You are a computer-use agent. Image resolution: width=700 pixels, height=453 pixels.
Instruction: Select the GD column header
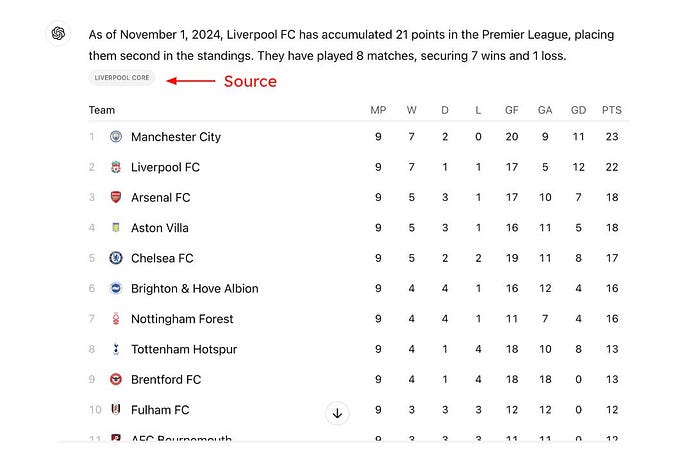(x=578, y=110)
